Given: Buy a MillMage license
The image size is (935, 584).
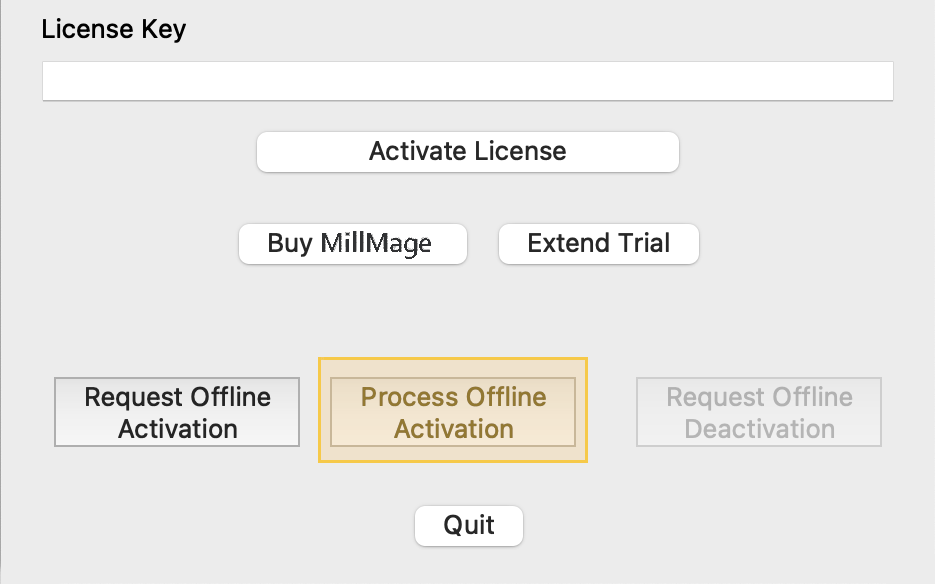Looking at the screenshot, I should 352,244.
